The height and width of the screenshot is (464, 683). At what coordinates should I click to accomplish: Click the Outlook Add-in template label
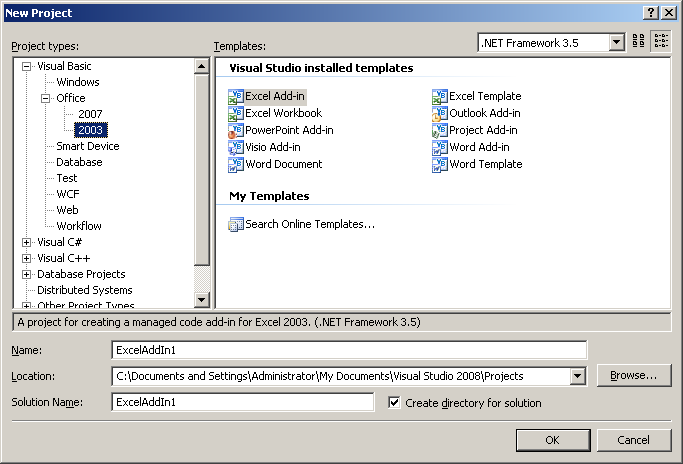pyautogui.click(x=485, y=113)
